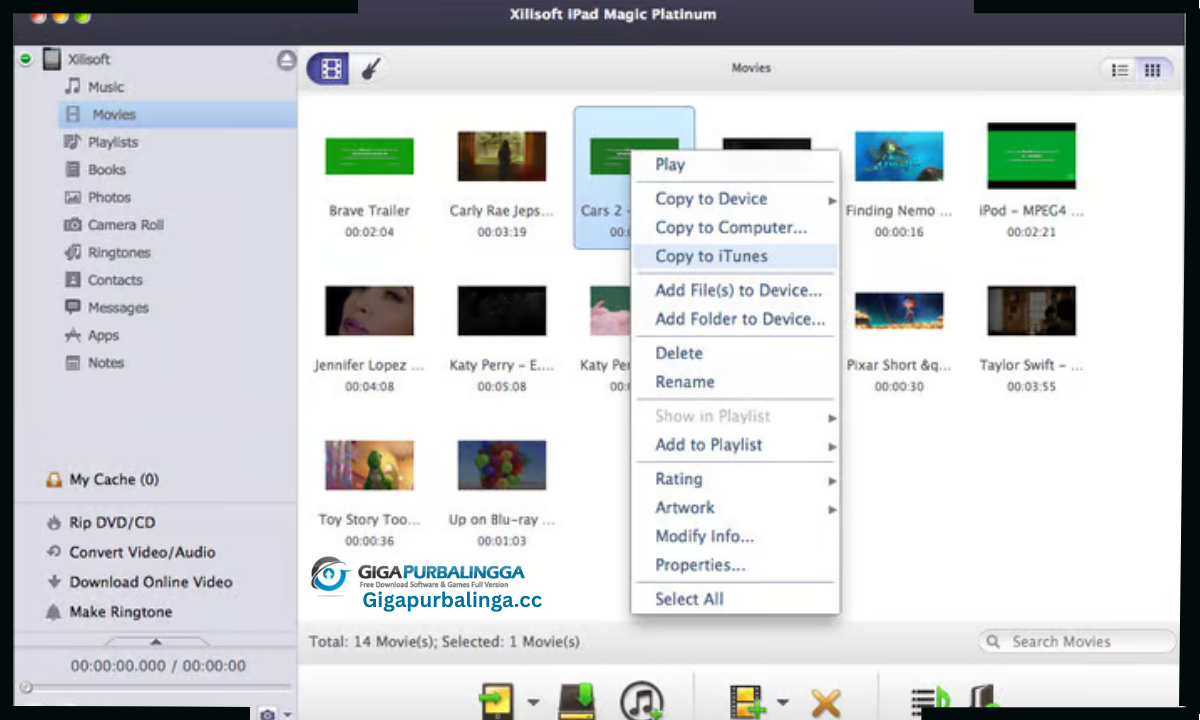Open Rip DVD/CD tool

coord(100,523)
